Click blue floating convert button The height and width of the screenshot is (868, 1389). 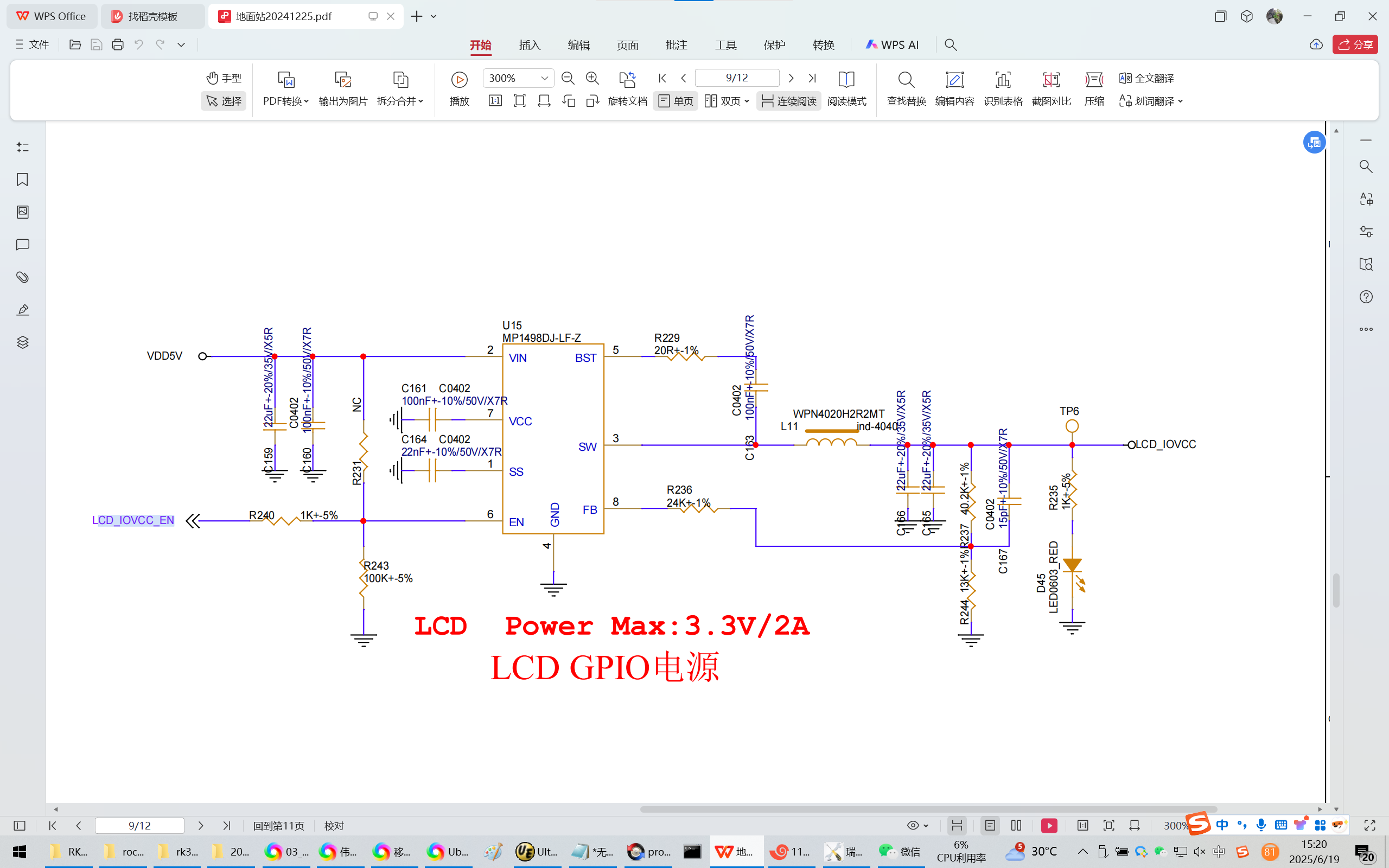point(1314,142)
